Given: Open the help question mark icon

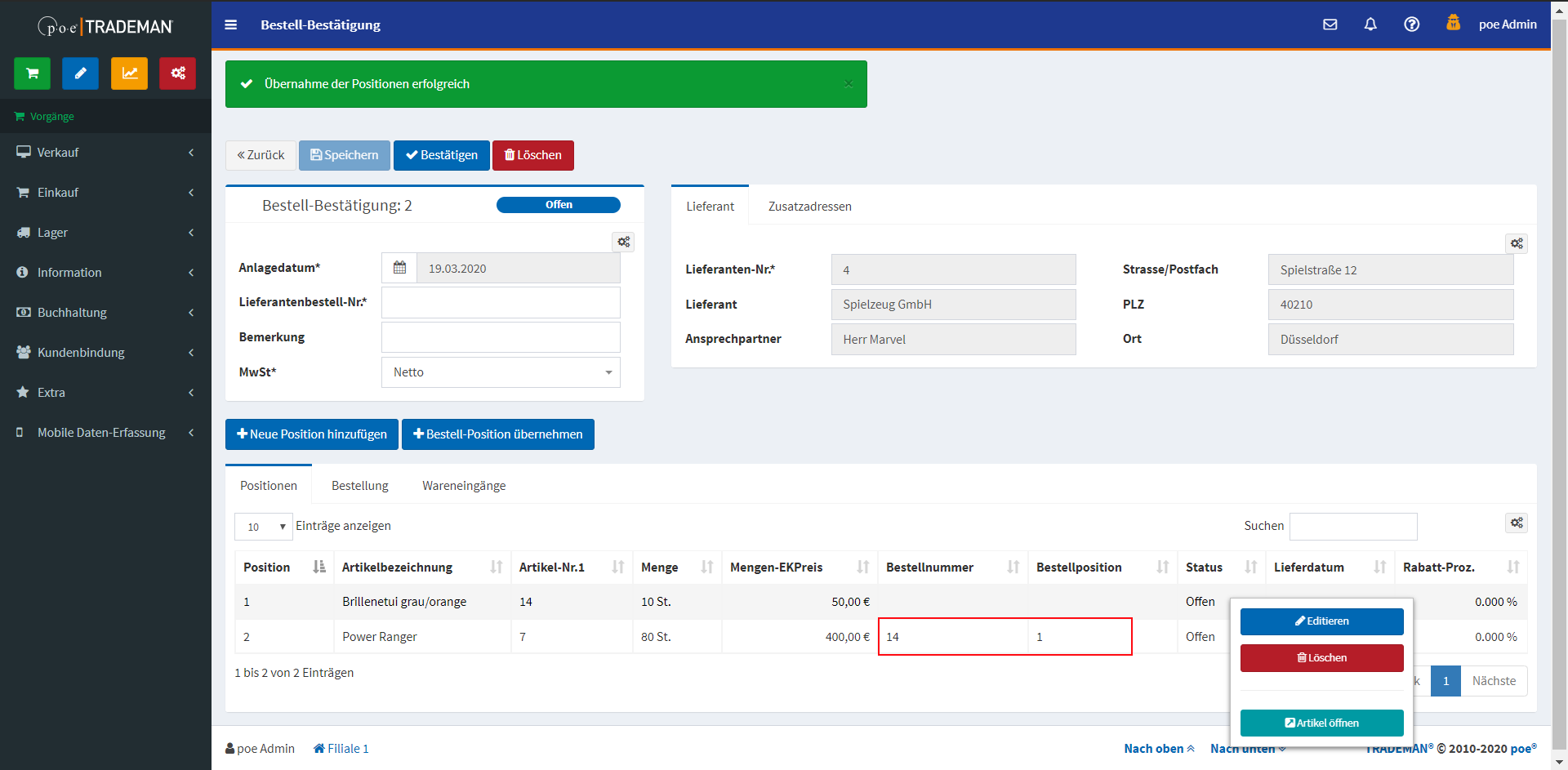Looking at the screenshot, I should (x=1411, y=24).
